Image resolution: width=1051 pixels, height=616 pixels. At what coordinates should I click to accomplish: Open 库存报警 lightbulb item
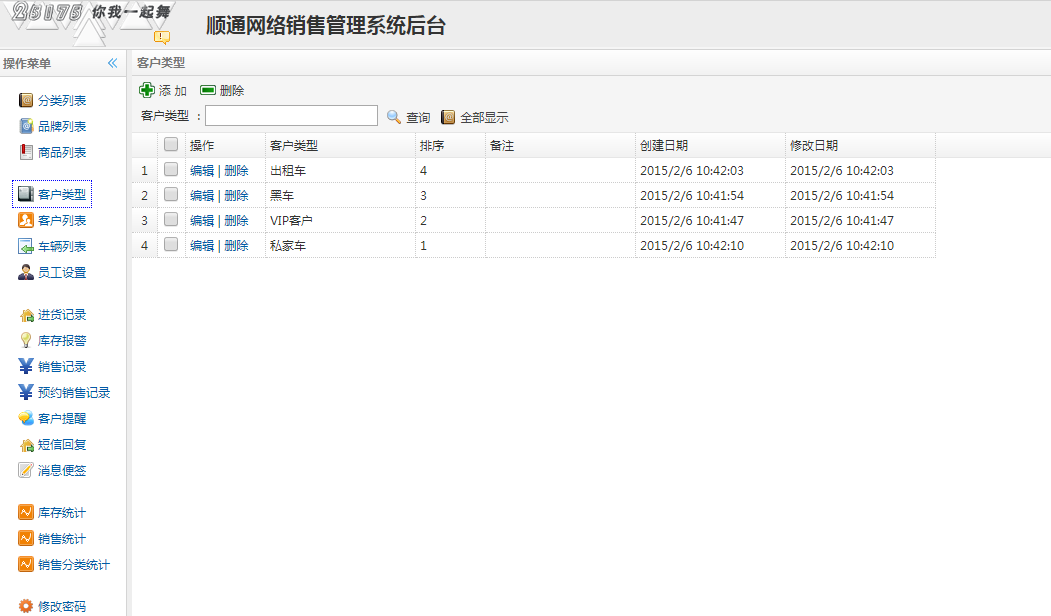(61, 341)
